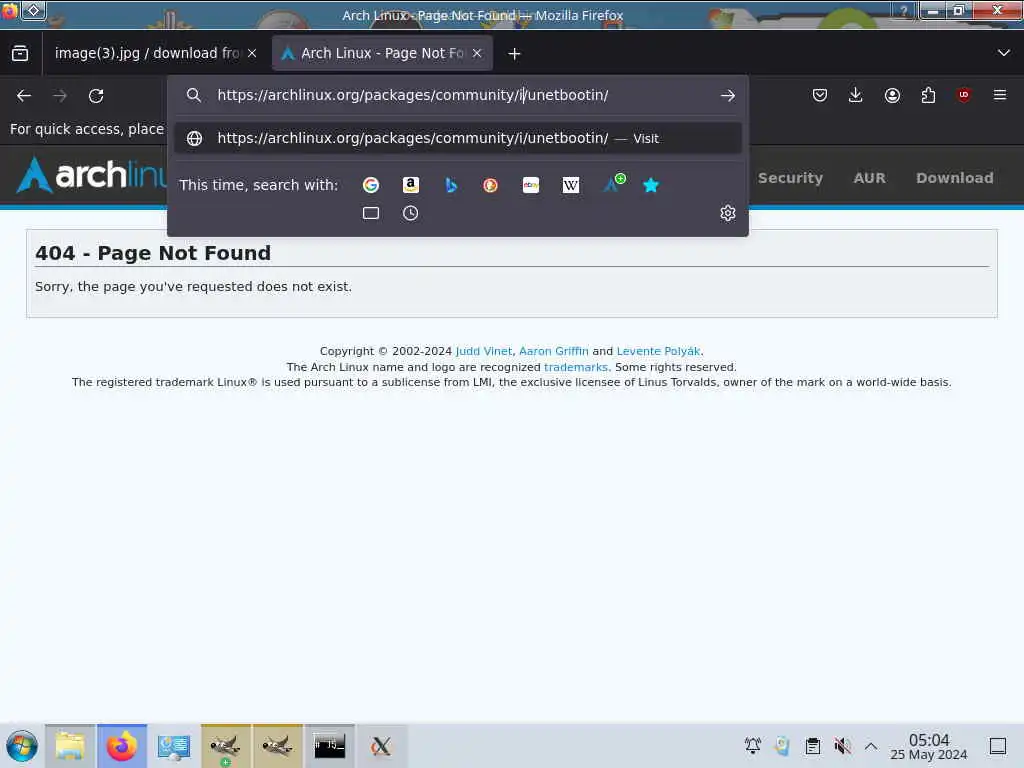Open the system settings taskbar icon
The width and height of the screenshot is (1024, 768).
[x=174, y=746]
